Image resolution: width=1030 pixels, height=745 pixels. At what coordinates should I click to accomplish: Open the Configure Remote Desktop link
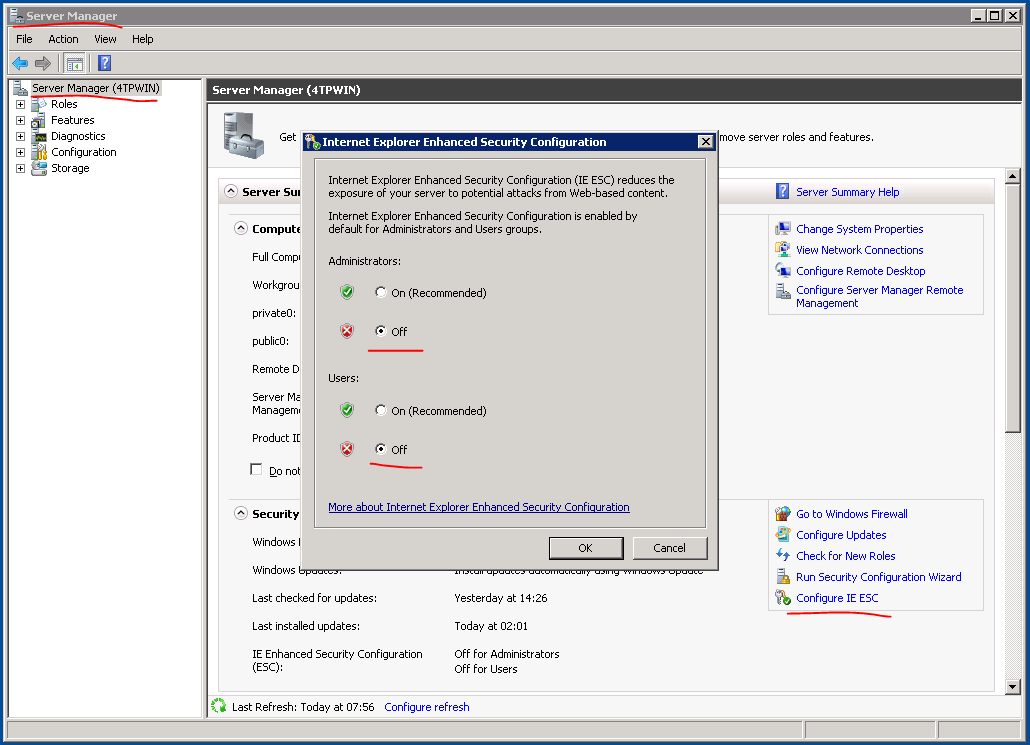(861, 271)
